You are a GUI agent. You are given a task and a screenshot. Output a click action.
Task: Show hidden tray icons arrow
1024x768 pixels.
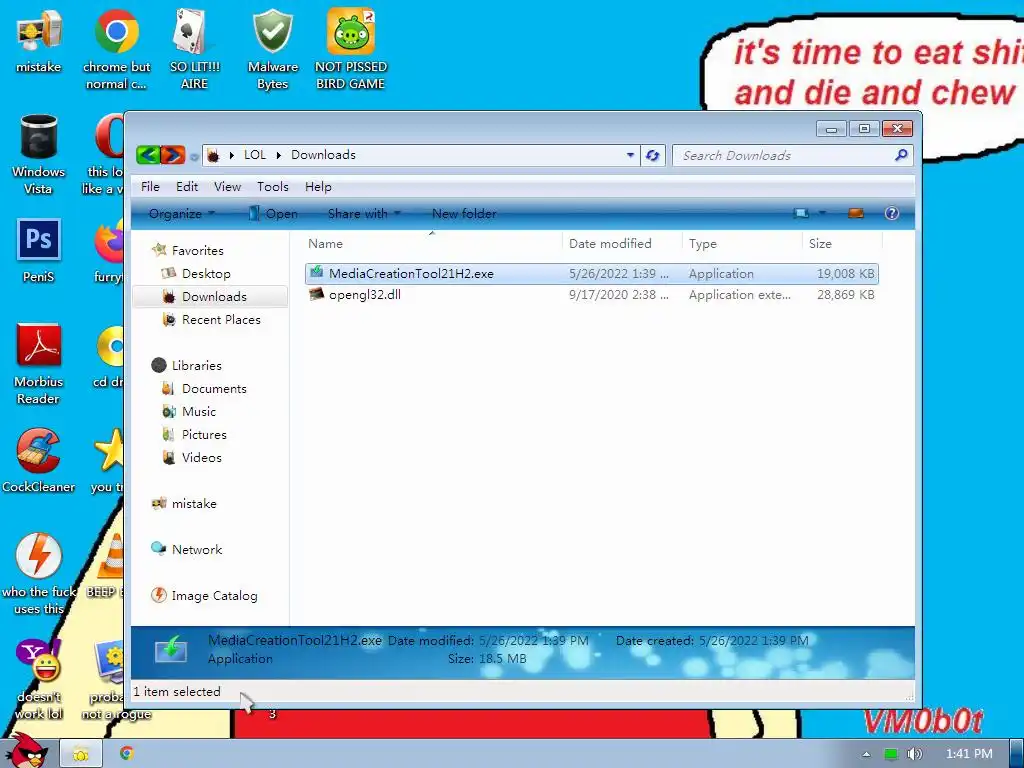click(866, 754)
